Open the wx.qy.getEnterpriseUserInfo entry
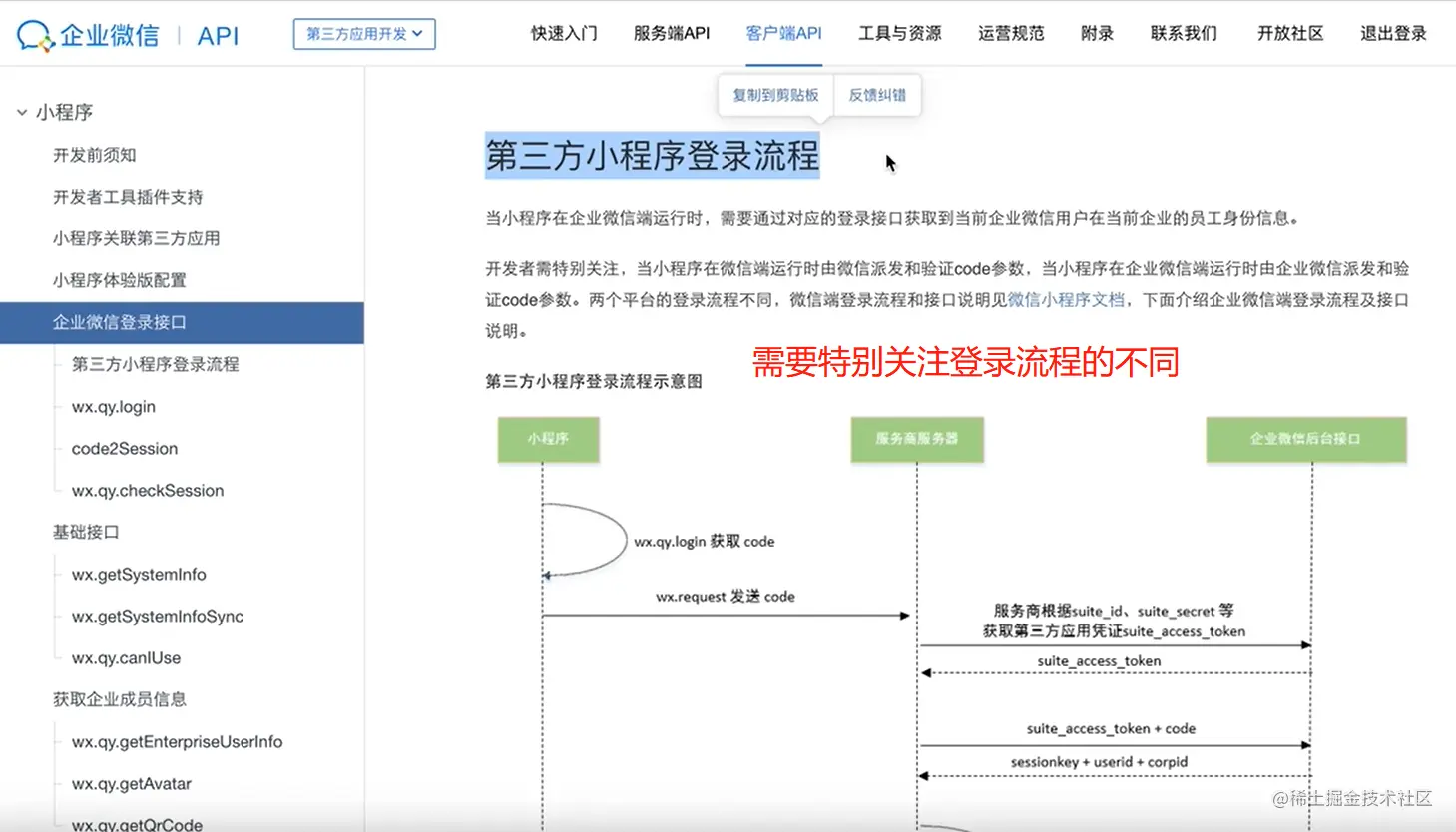1456x832 pixels. point(178,742)
